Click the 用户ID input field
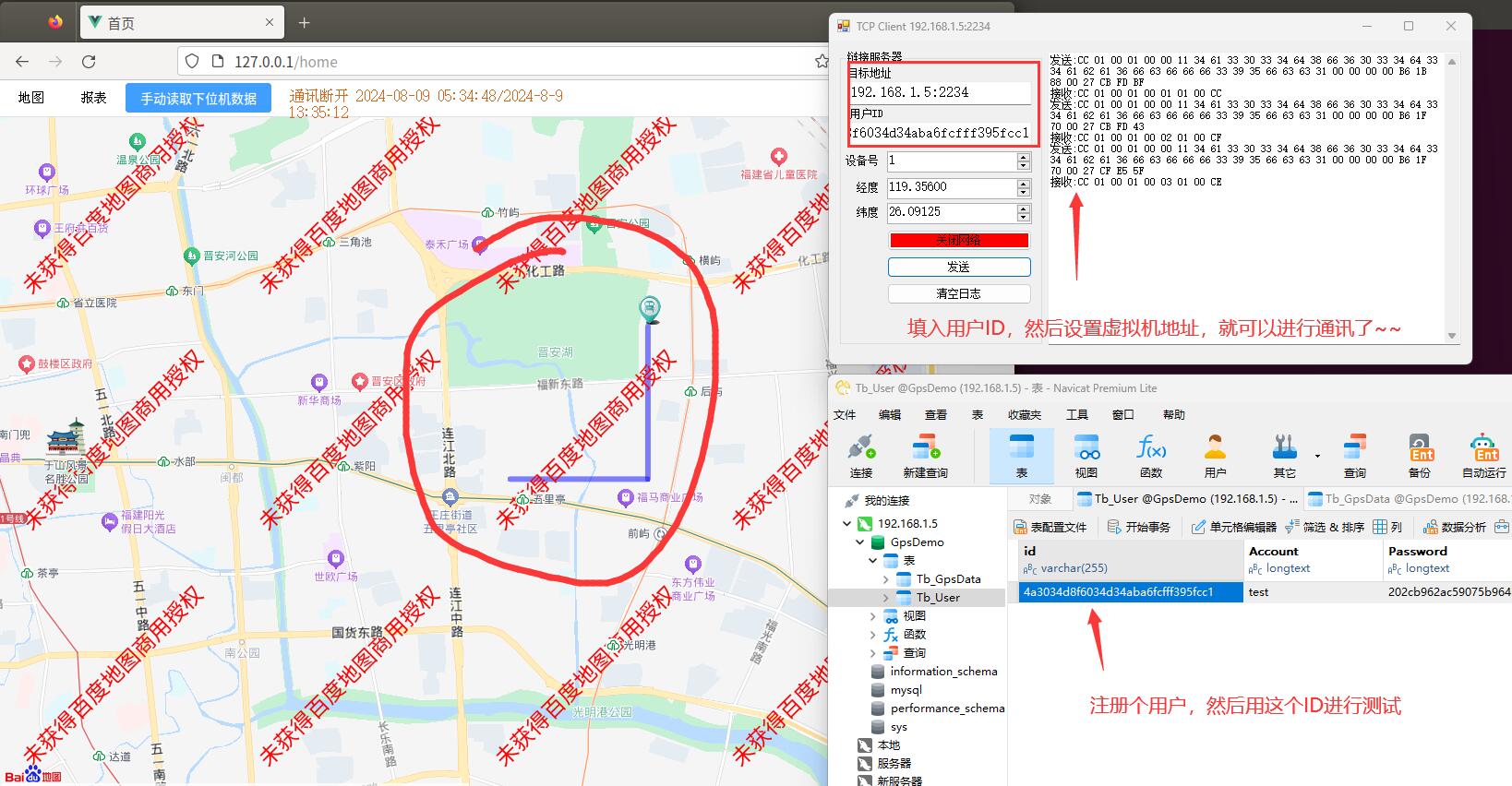The image size is (1512, 786). [x=940, y=133]
